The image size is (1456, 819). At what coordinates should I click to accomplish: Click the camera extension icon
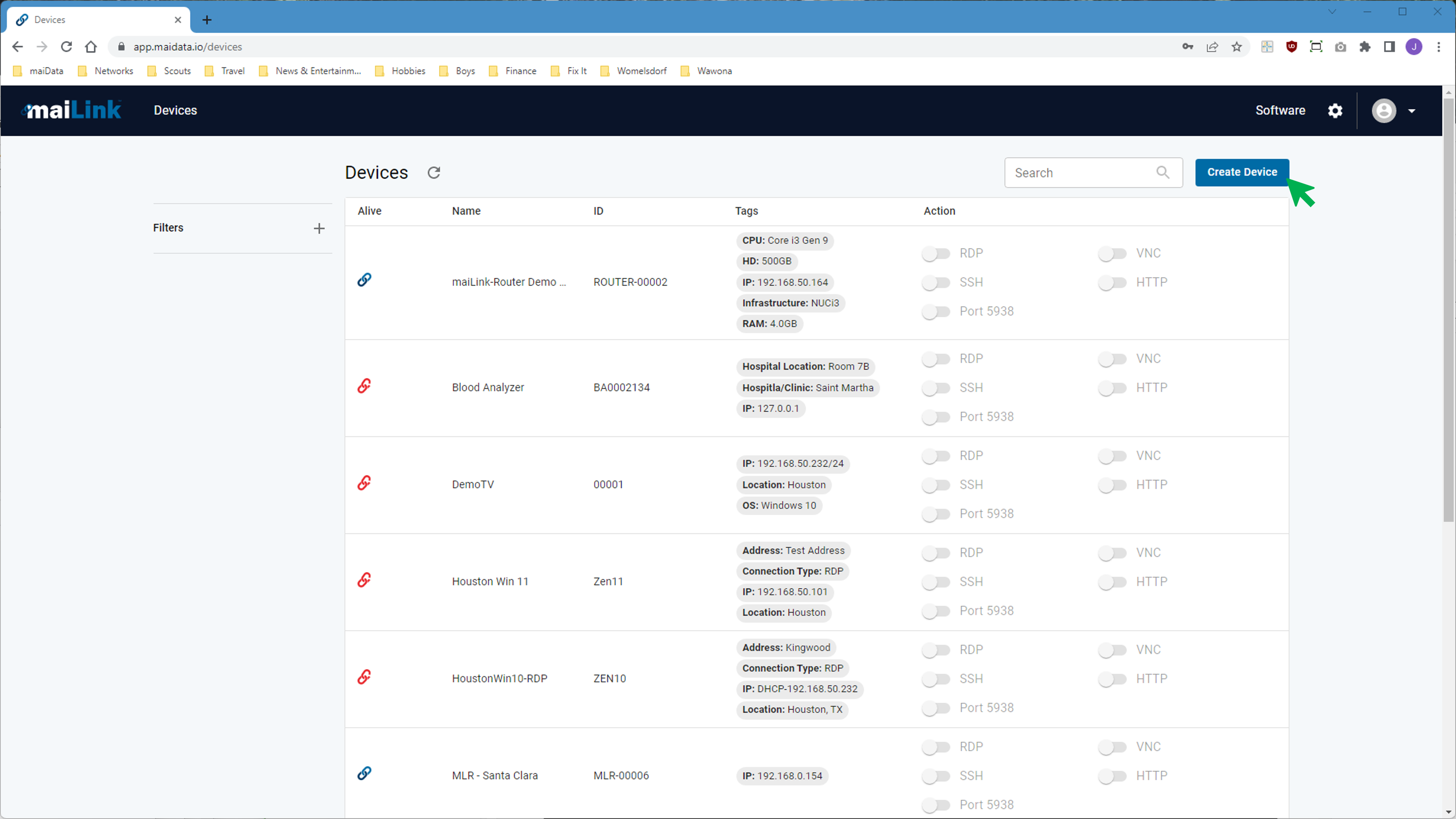coord(1340,47)
